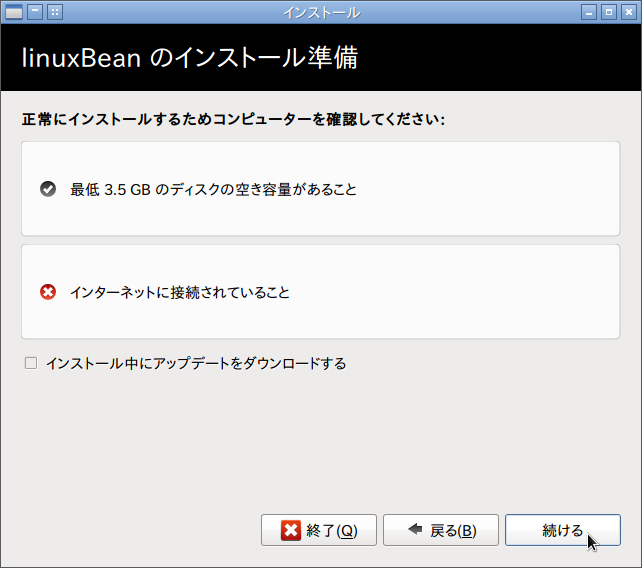Select the 最低 3.5 GB disk space text

(213, 189)
